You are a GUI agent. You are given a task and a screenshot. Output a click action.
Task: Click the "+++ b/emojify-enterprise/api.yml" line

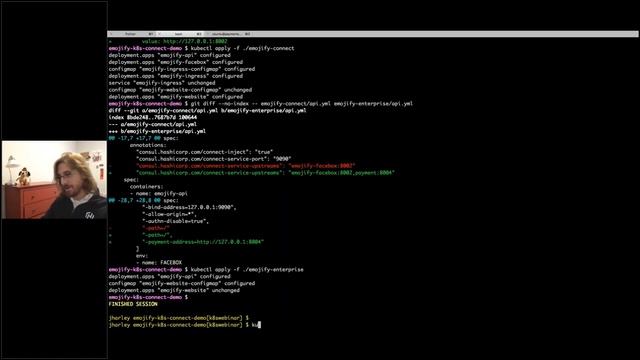[157, 131]
